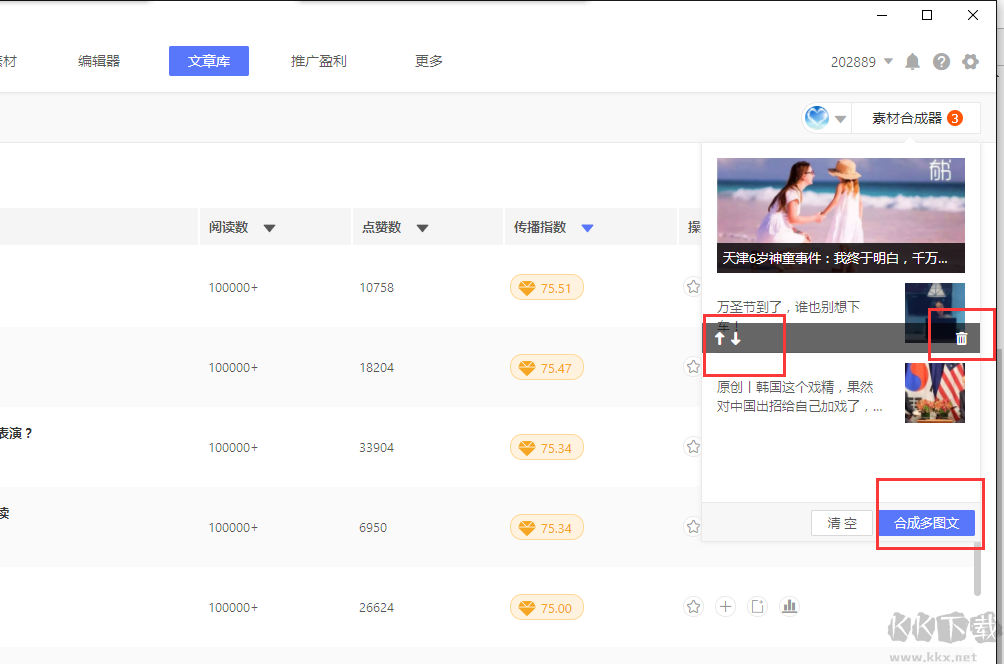Move the 万圣节 article down with the down arrow

(x=736, y=339)
